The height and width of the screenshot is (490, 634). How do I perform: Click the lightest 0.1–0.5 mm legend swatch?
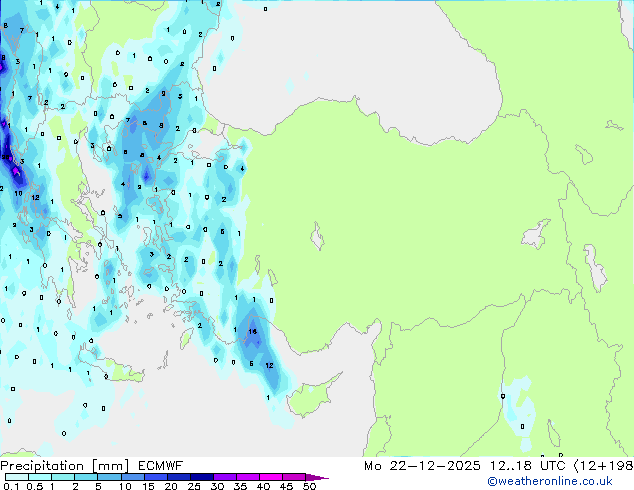[17, 477]
